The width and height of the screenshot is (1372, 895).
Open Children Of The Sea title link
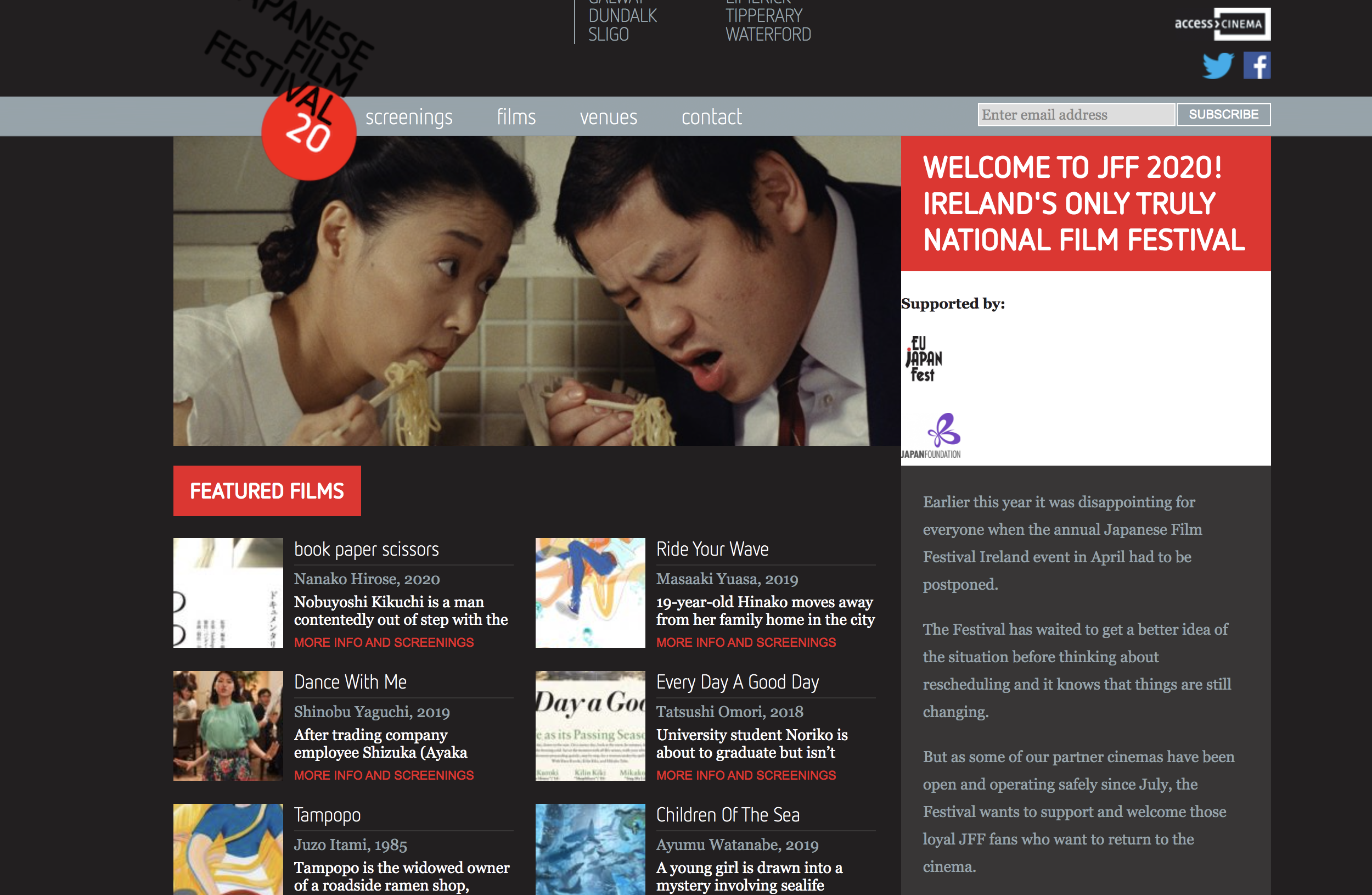pos(728,815)
